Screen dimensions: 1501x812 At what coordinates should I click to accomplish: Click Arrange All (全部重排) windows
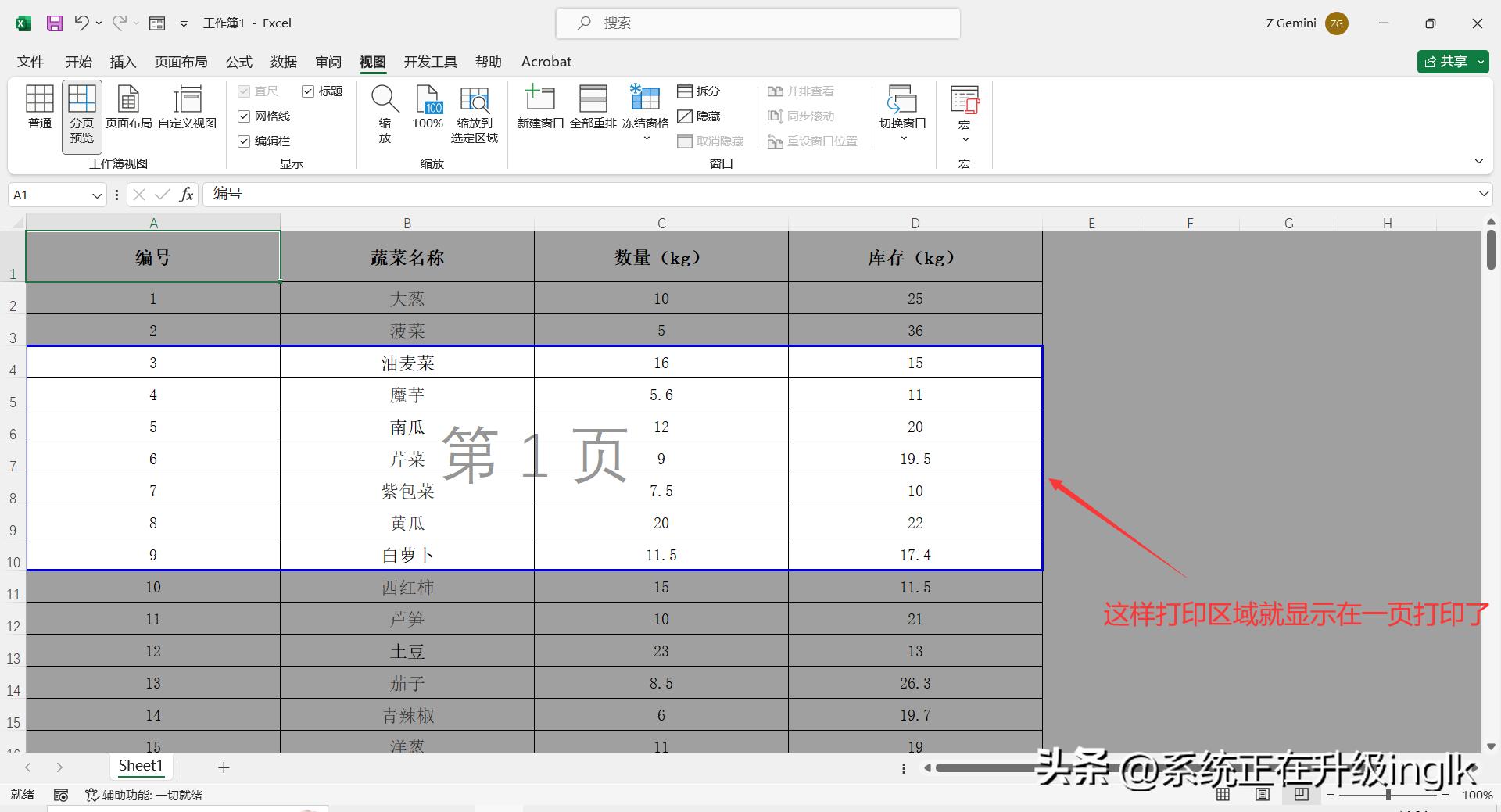[x=593, y=107]
